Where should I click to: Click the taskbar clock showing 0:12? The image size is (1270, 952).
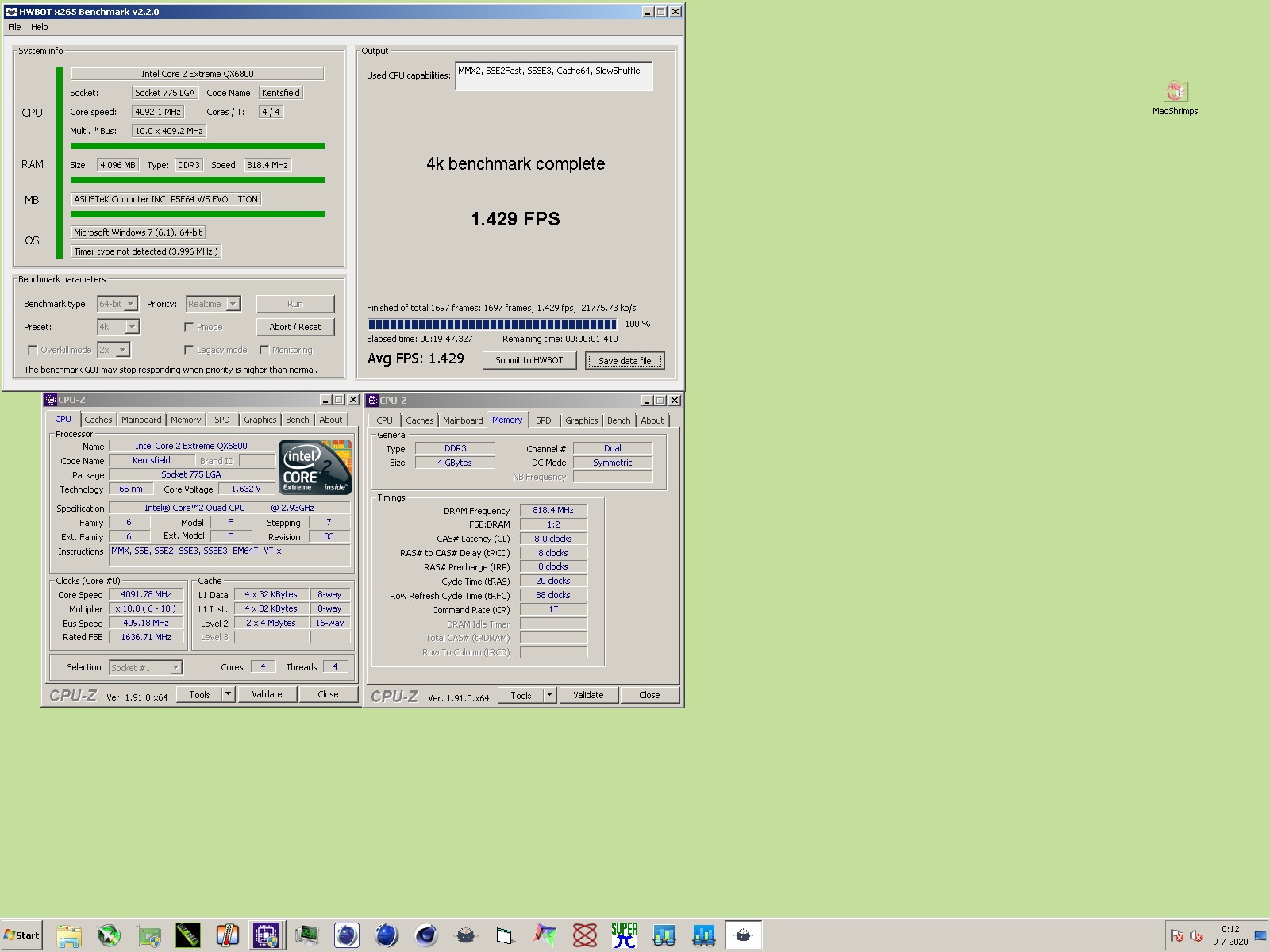point(1230,935)
